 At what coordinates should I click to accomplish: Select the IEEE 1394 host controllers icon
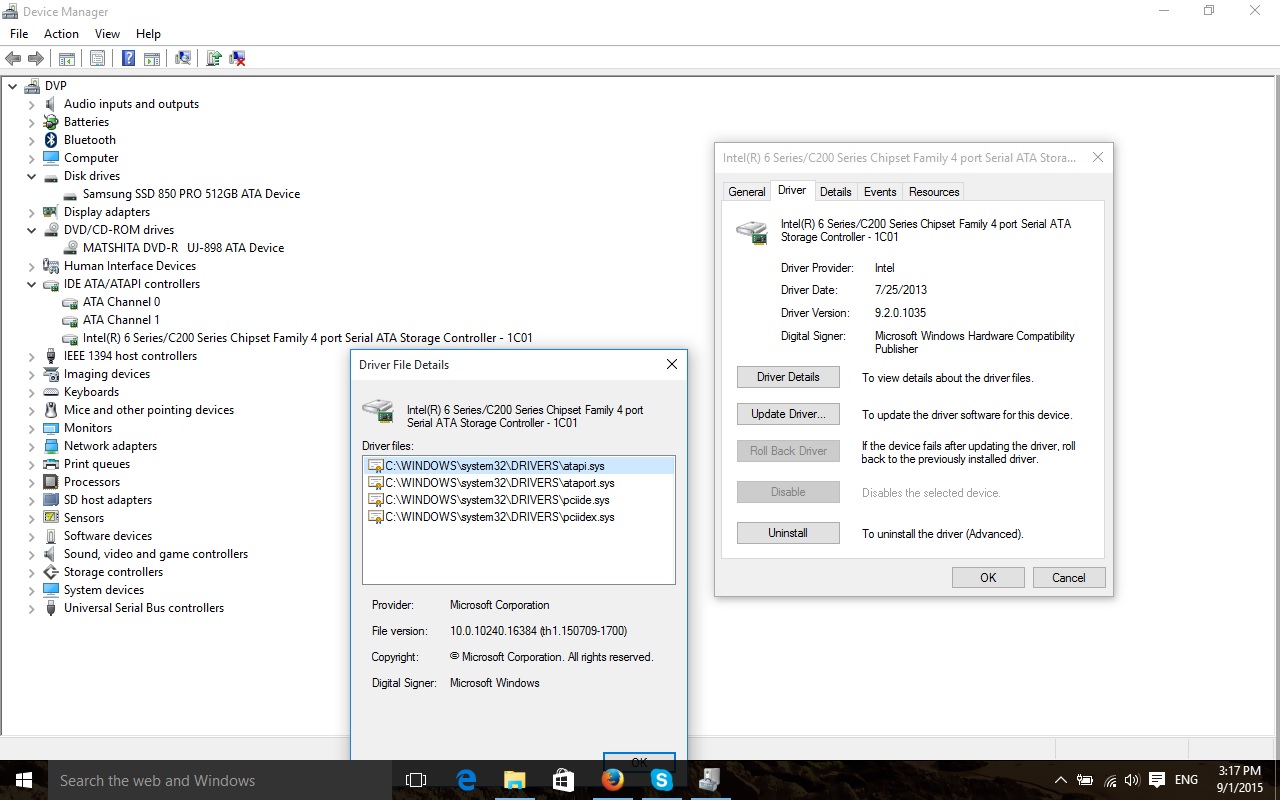click(x=51, y=356)
